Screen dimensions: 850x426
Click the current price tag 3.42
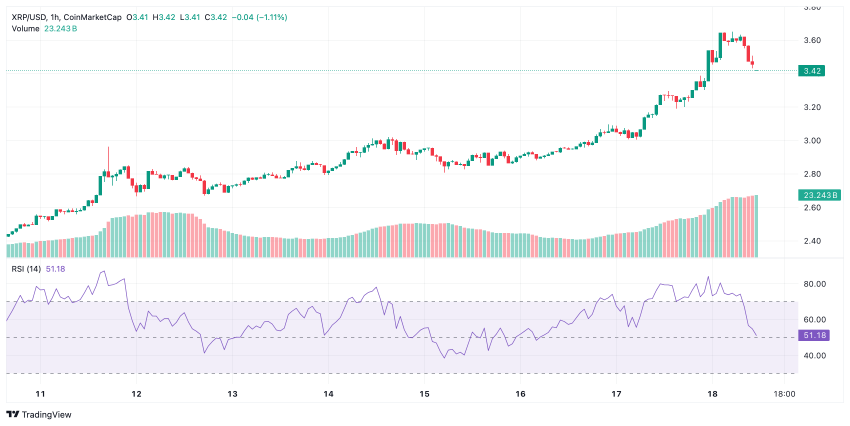point(812,71)
